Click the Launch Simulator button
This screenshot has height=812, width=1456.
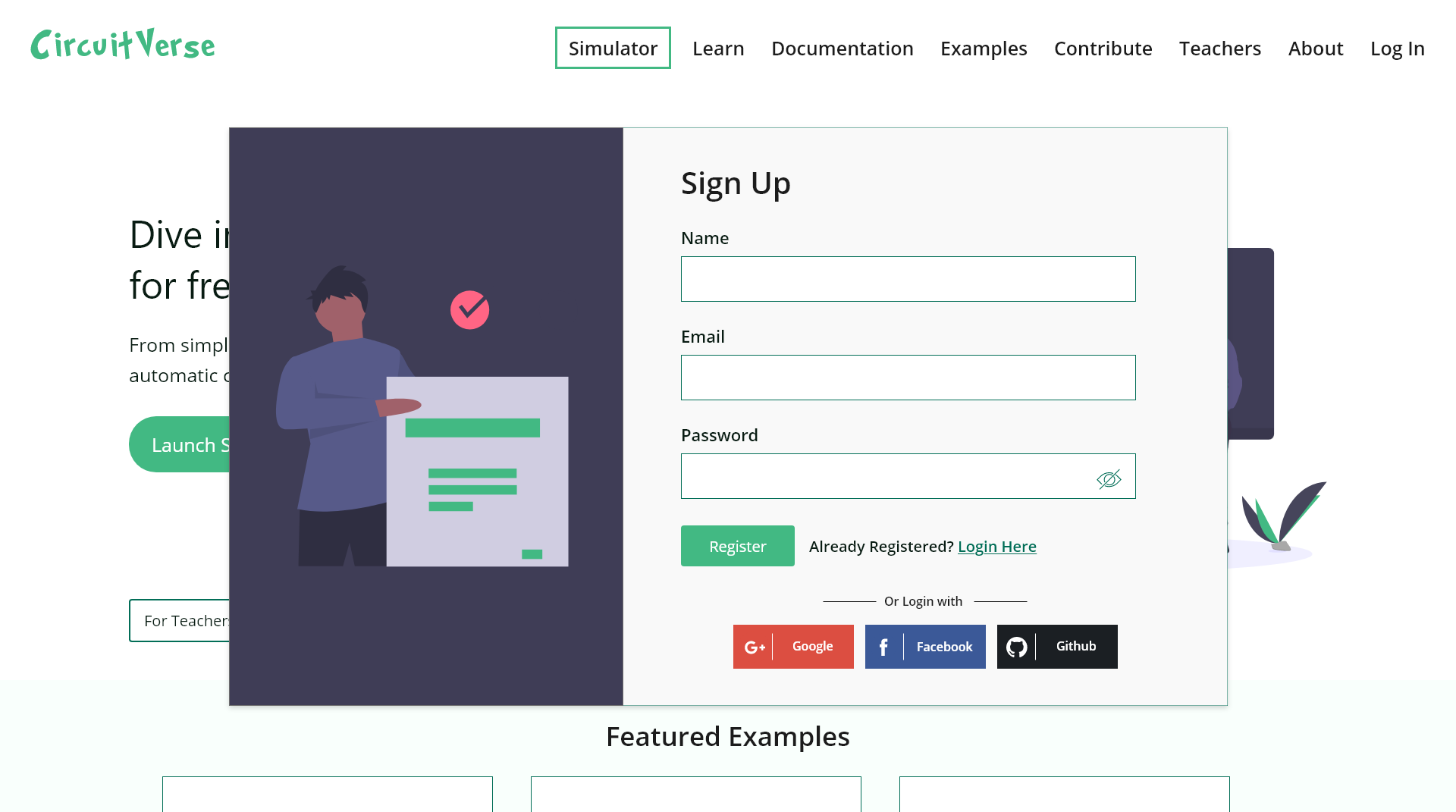pos(190,444)
